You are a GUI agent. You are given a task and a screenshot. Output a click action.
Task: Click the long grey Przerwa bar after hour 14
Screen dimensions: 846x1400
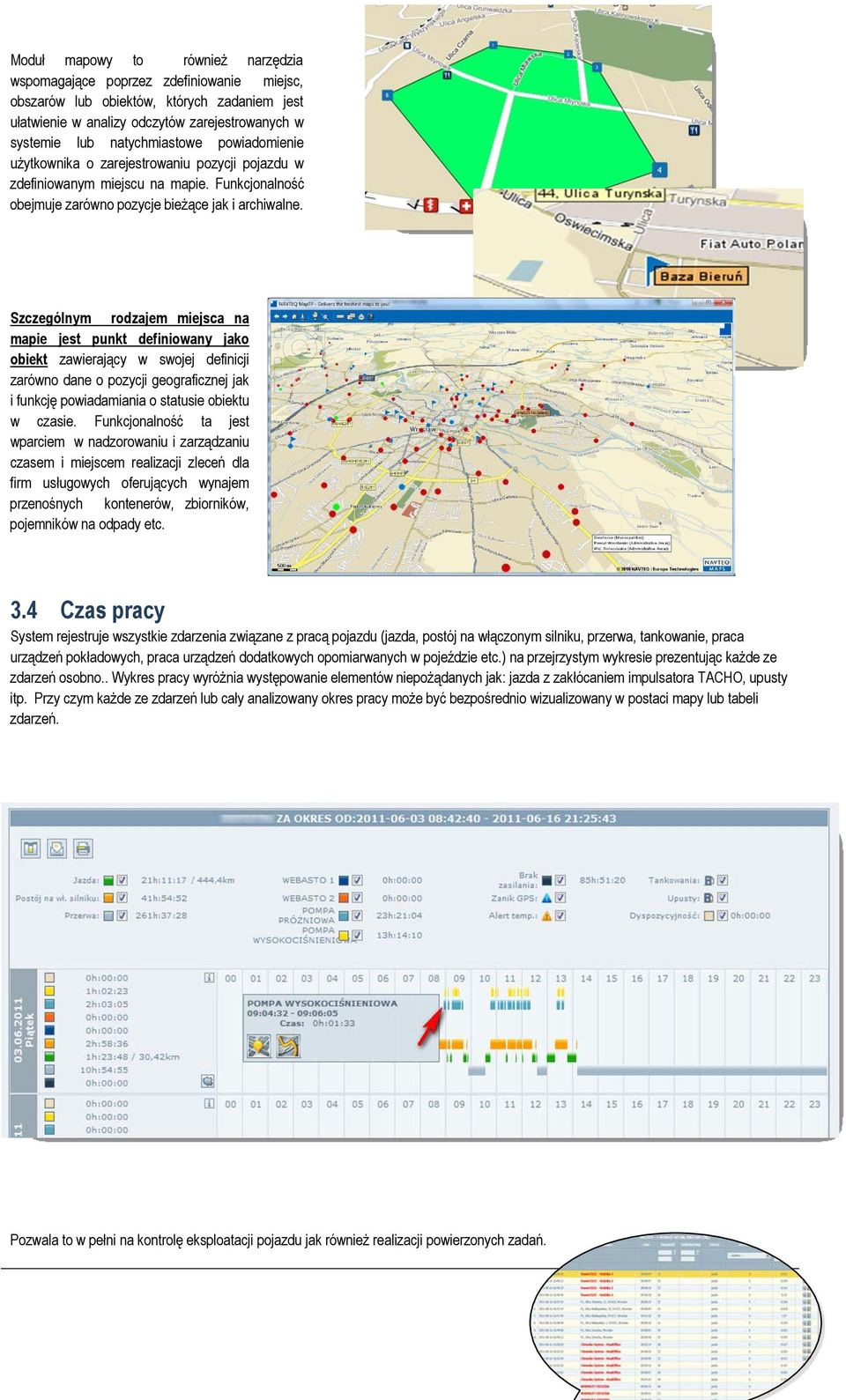point(701,1070)
